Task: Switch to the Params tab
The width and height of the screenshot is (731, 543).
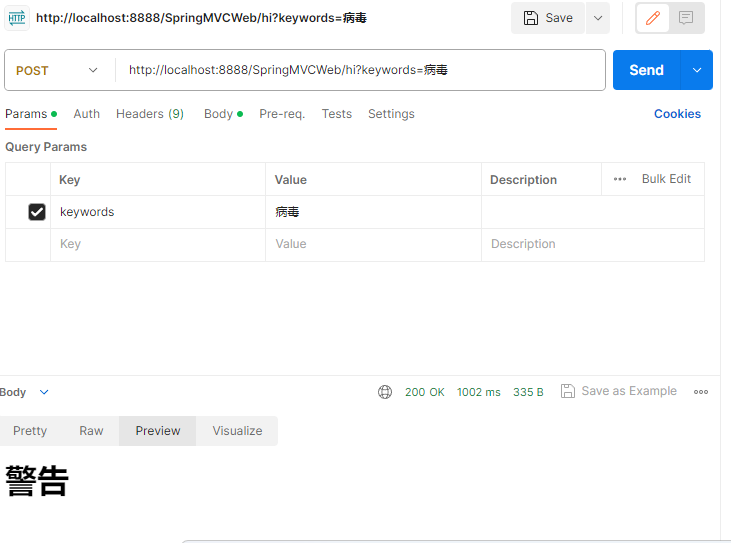Action: [x=31, y=114]
